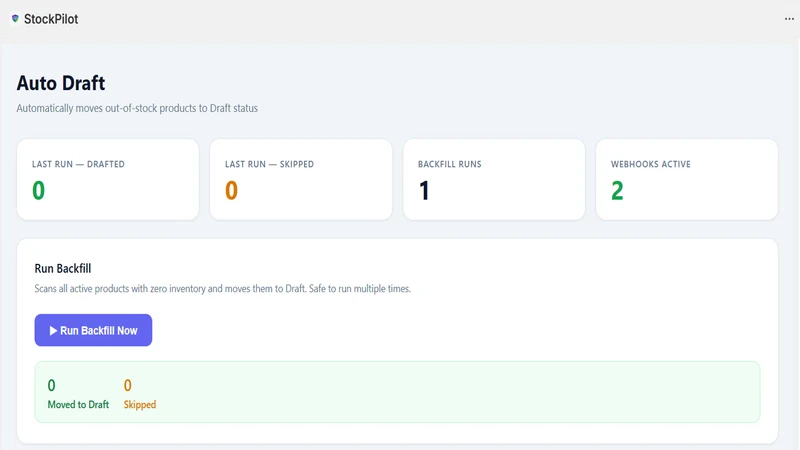
Task: Select the Webhooks Active card
Action: (x=687, y=180)
